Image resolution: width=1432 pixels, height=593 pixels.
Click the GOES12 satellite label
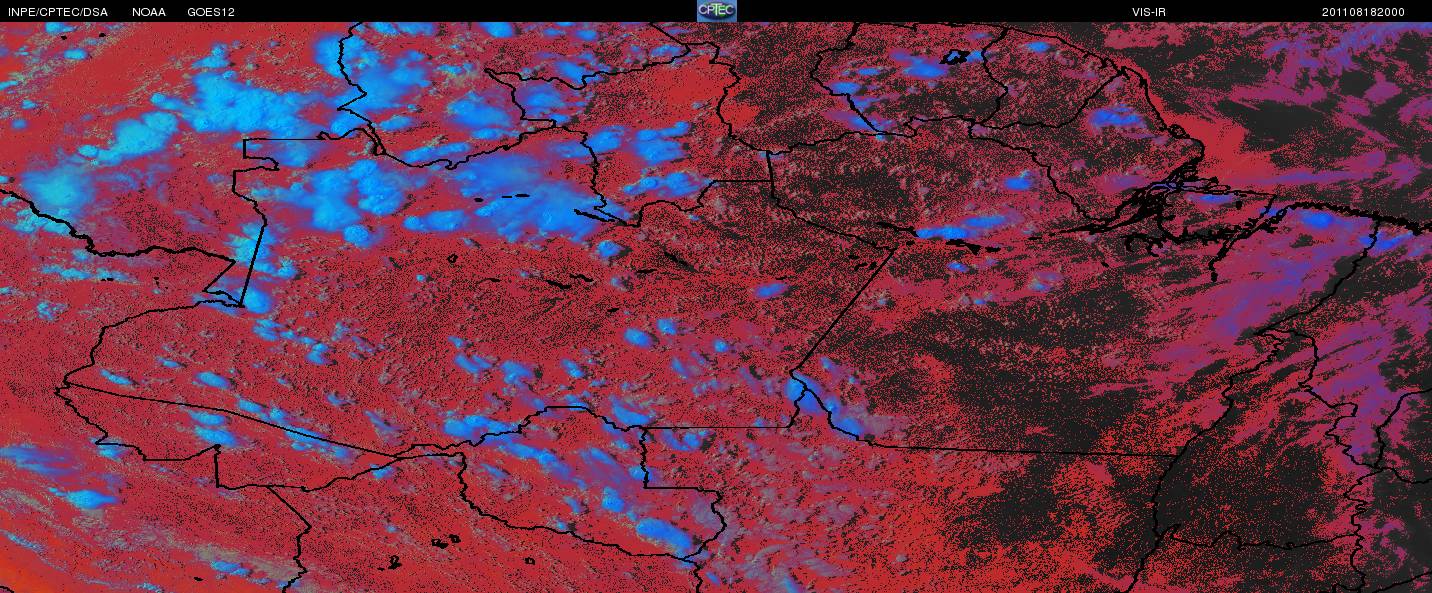tap(211, 12)
